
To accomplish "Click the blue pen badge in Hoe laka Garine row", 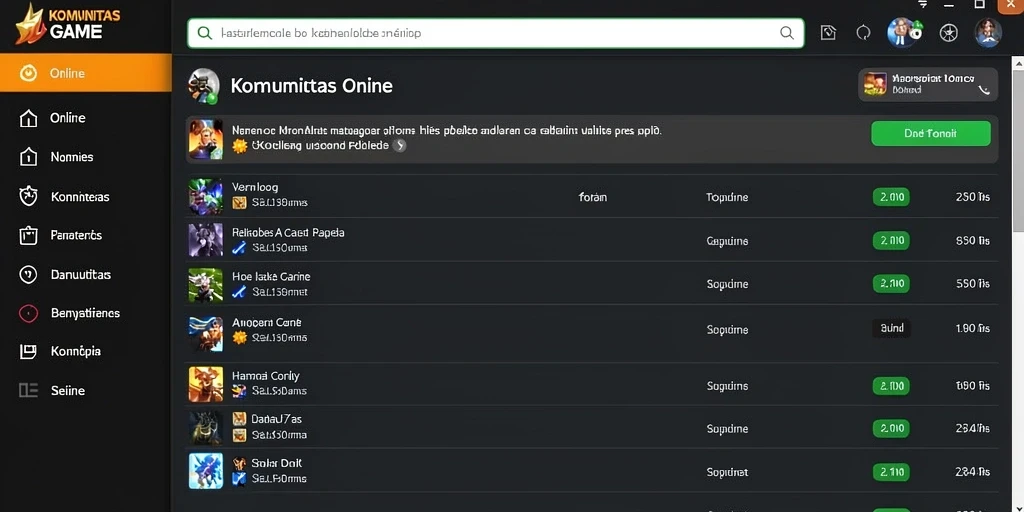I will point(239,292).
